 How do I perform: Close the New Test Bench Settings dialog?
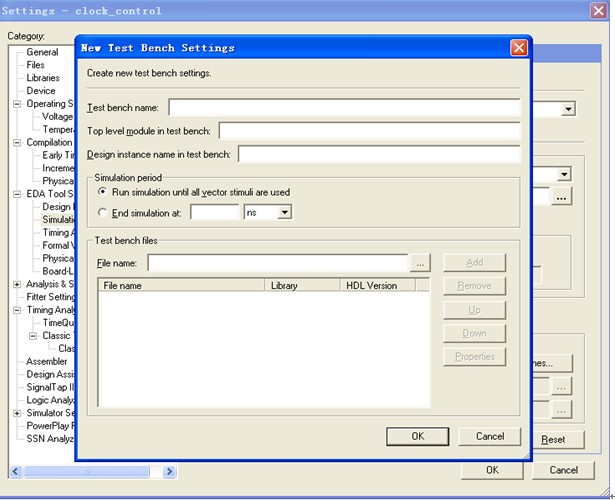(518, 48)
